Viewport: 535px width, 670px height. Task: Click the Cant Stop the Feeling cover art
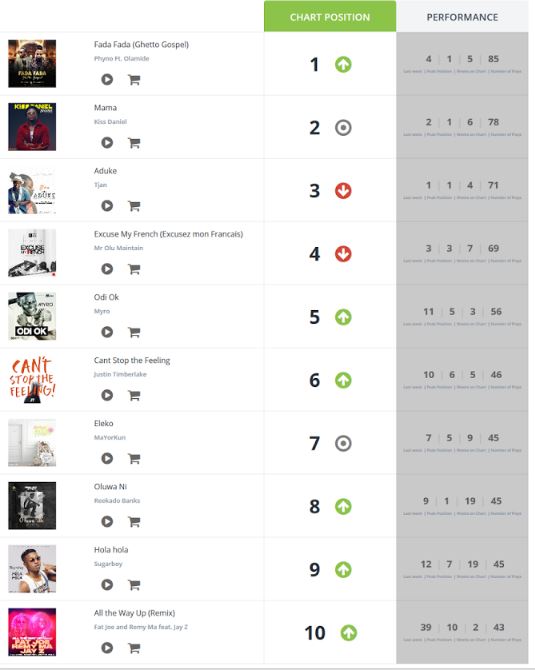32,379
